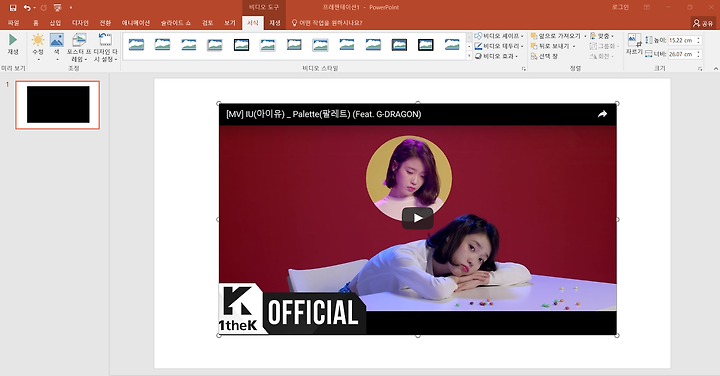Switch to the 디자인 Design tab
The image size is (720, 376).
(80, 22)
